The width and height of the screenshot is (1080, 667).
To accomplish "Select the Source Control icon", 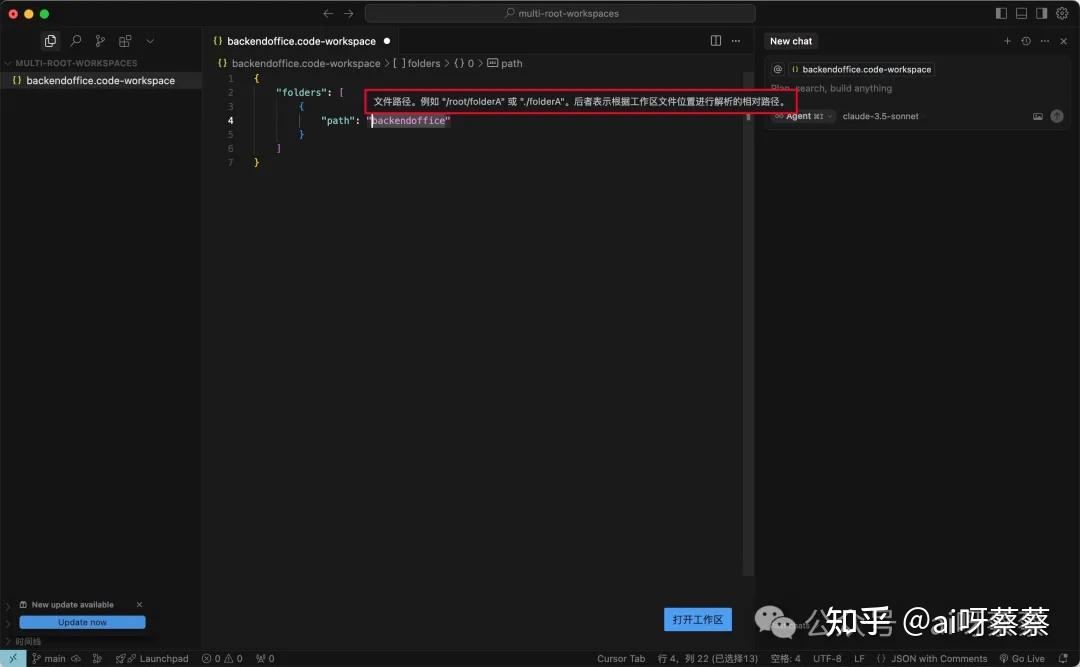I will [100, 41].
